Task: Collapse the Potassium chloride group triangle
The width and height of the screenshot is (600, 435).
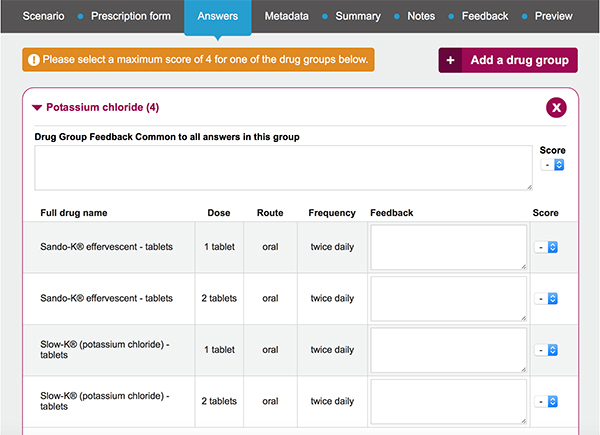Action: (37, 108)
